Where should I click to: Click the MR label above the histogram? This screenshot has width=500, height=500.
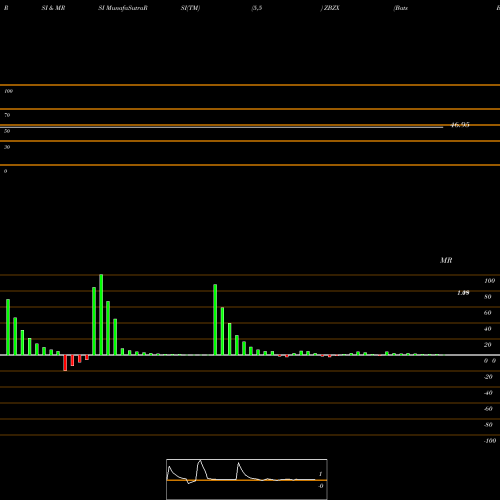click(x=446, y=260)
